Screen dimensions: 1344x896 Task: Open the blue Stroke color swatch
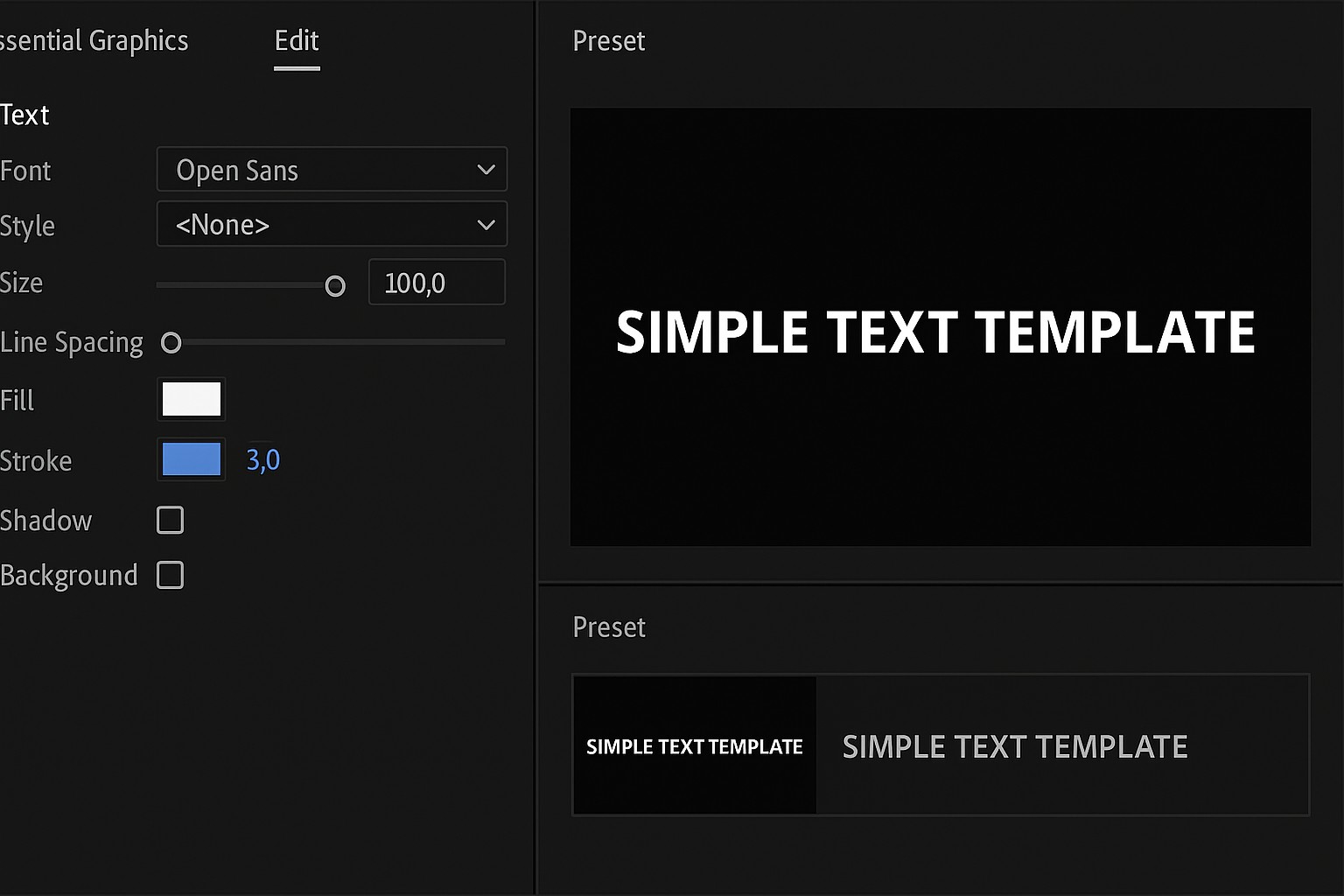click(192, 459)
